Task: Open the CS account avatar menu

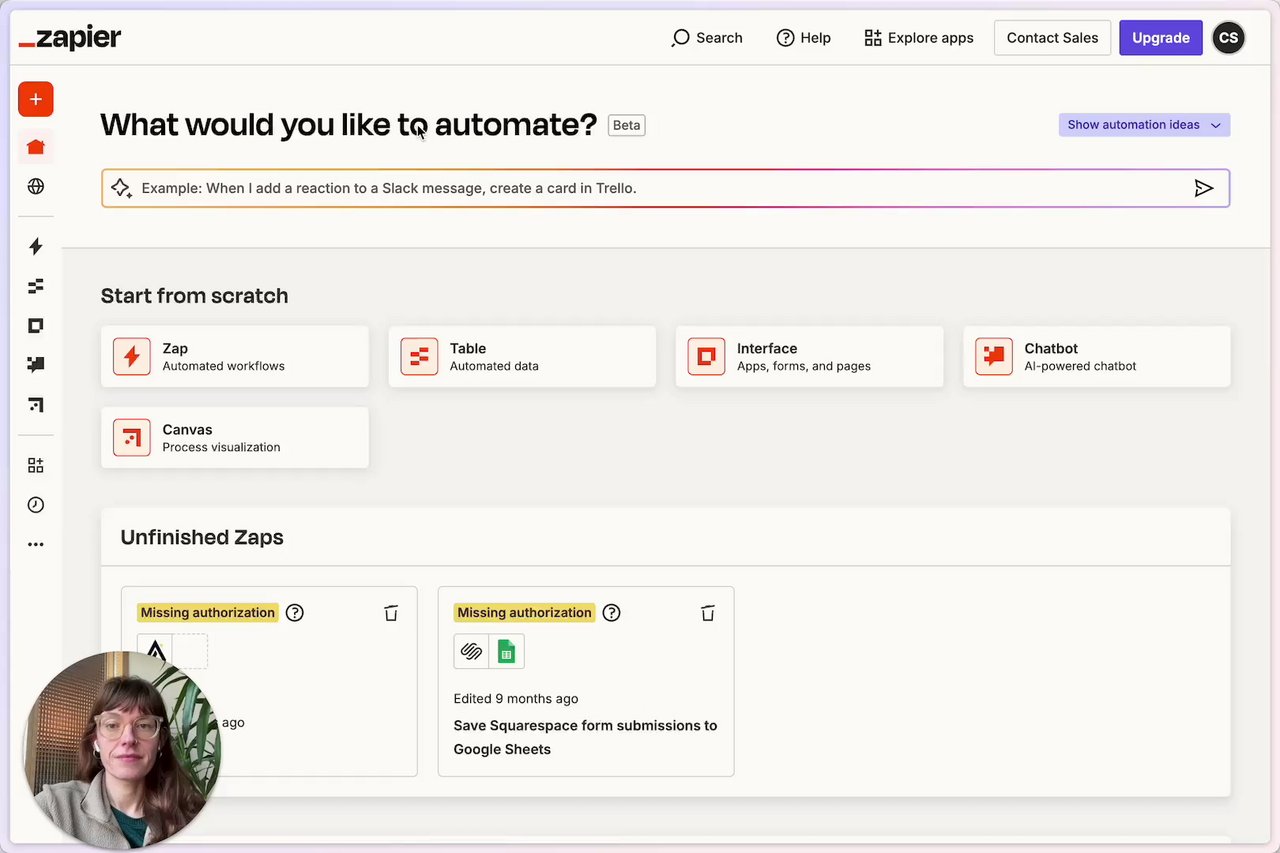Action: pos(1228,38)
